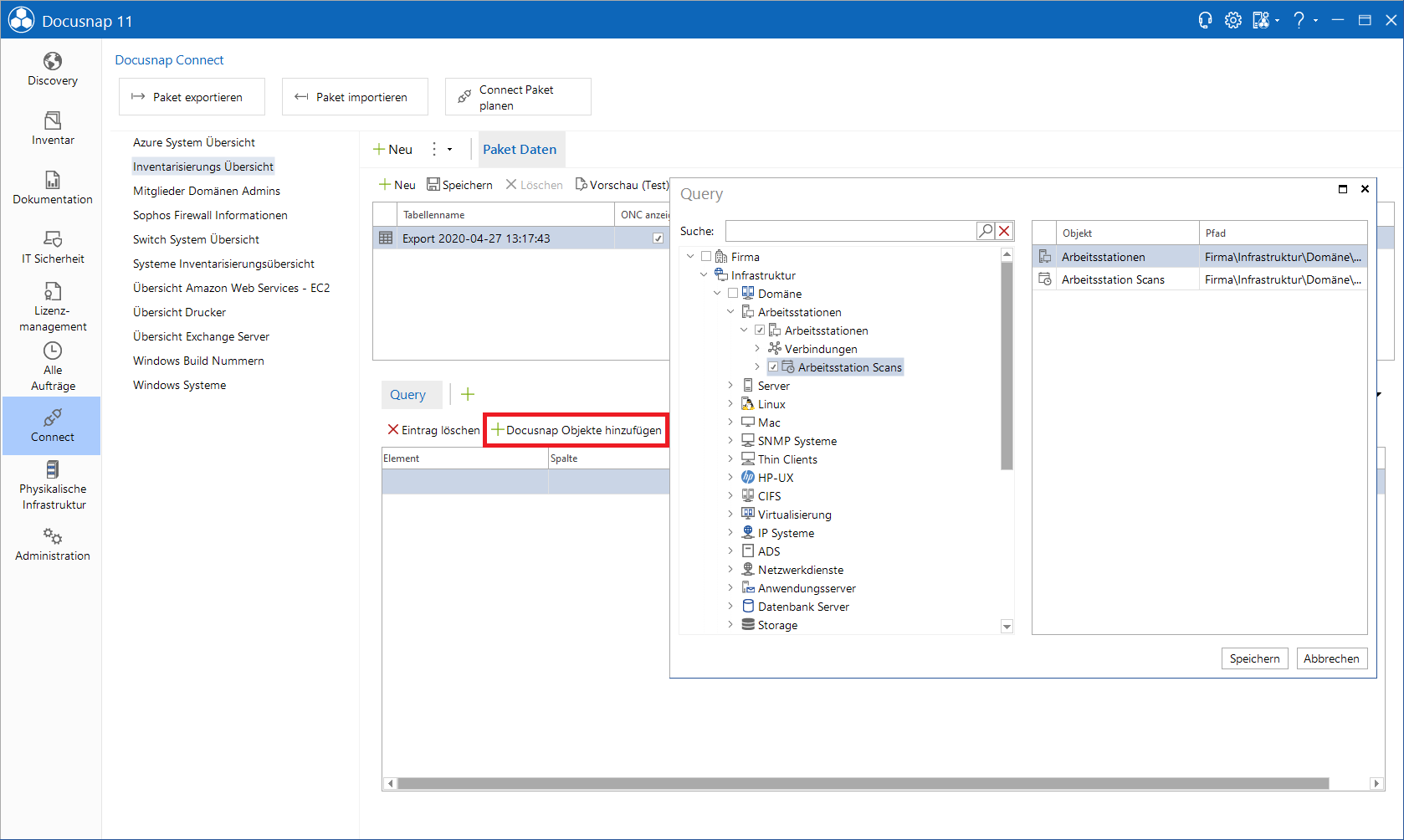Click Arbeitsstation Scans object row icon
This screenshot has width=1404, height=840.
click(1045, 279)
